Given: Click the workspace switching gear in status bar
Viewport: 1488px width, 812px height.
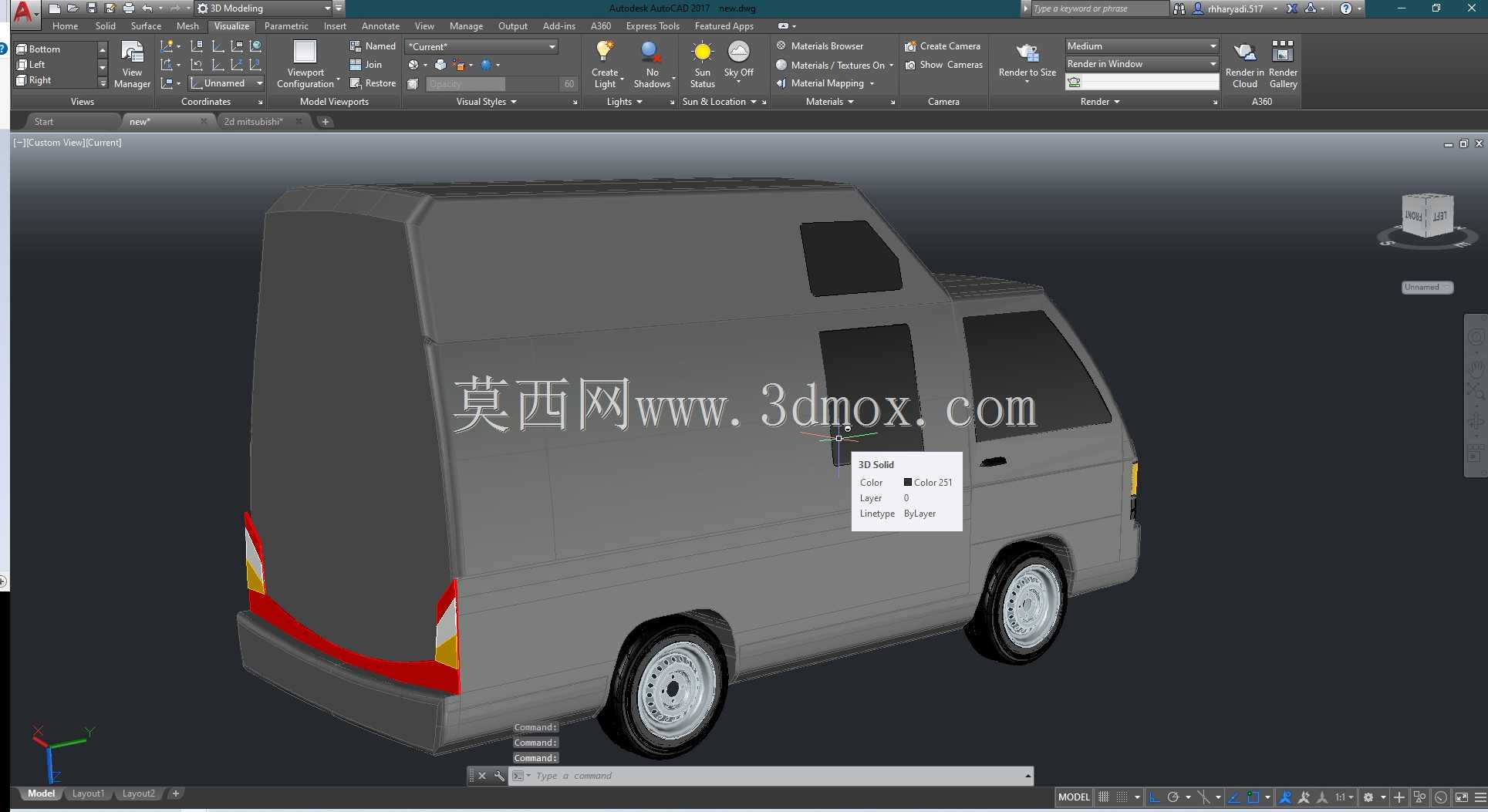Looking at the screenshot, I should coord(1368,797).
